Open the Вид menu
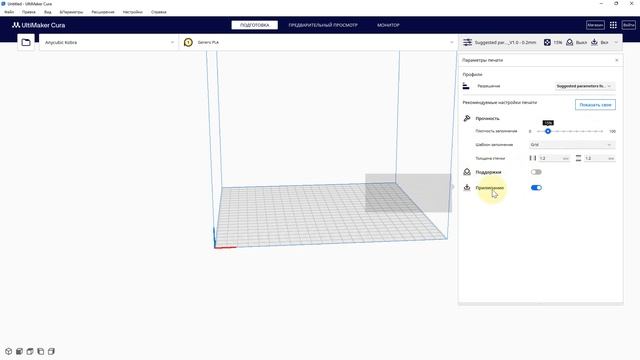Viewport: 640px width, 360px height. click(x=47, y=12)
